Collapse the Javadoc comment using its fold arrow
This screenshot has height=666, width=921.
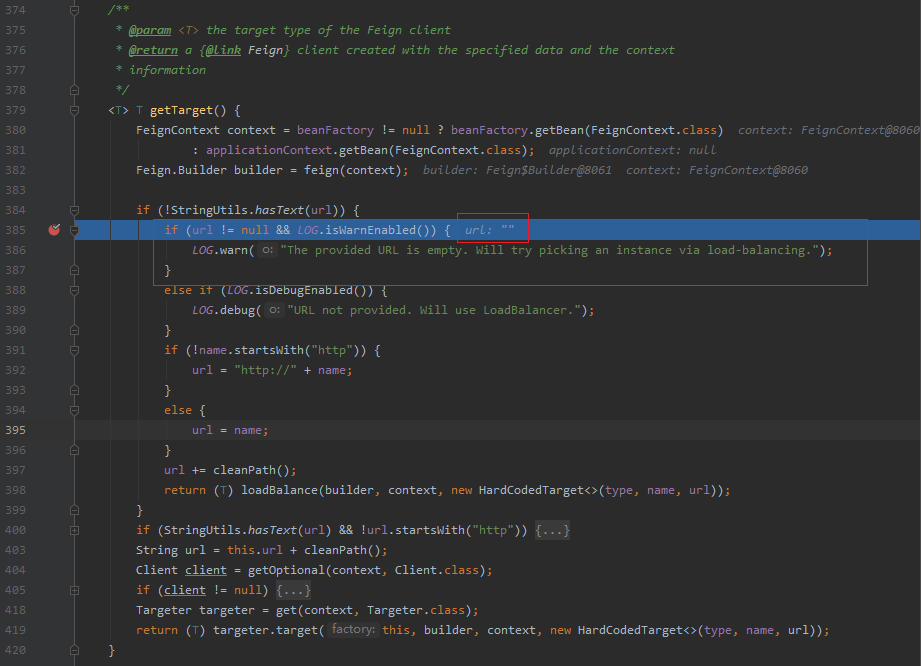coord(73,10)
